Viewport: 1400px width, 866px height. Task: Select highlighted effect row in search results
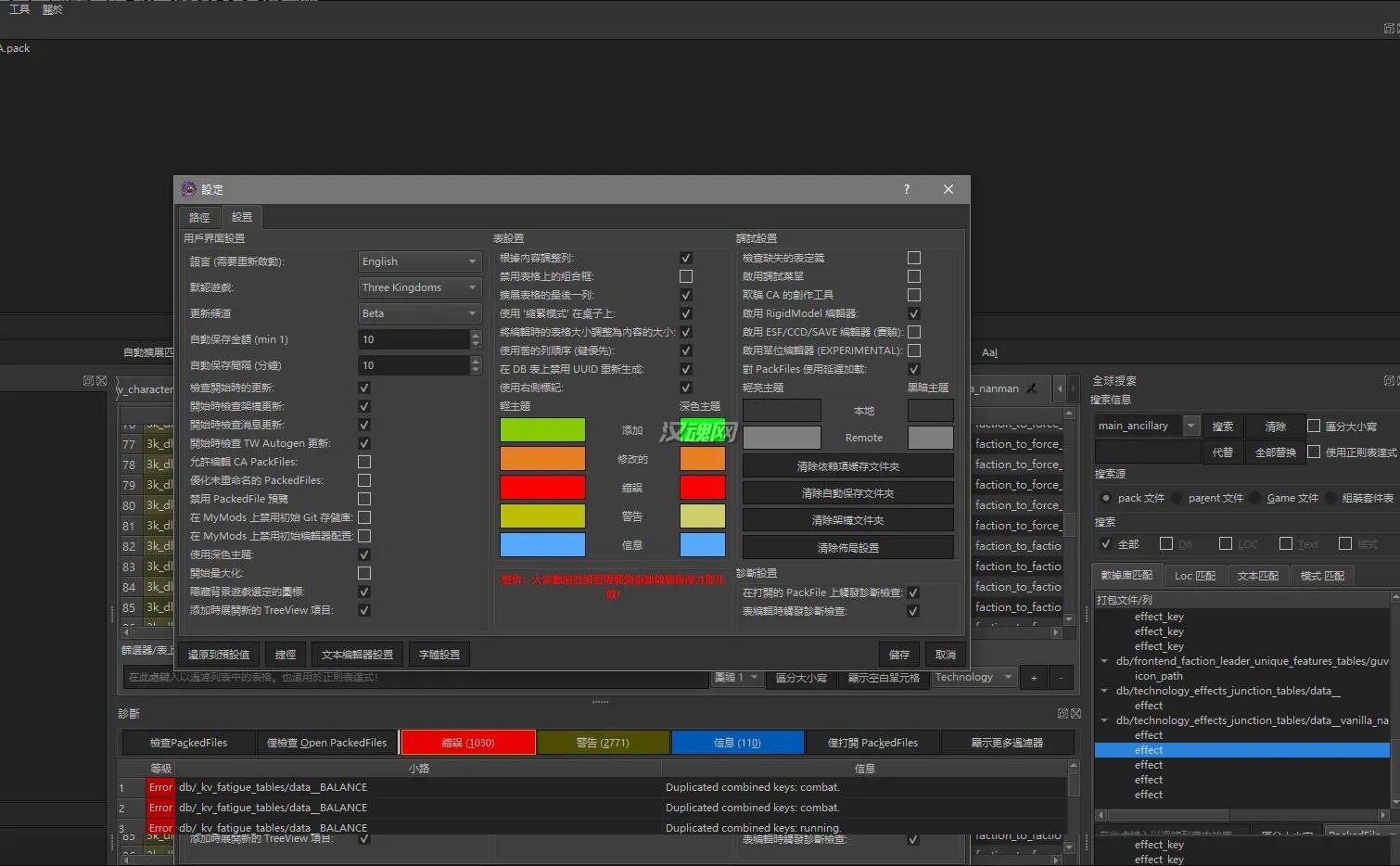(1242, 750)
